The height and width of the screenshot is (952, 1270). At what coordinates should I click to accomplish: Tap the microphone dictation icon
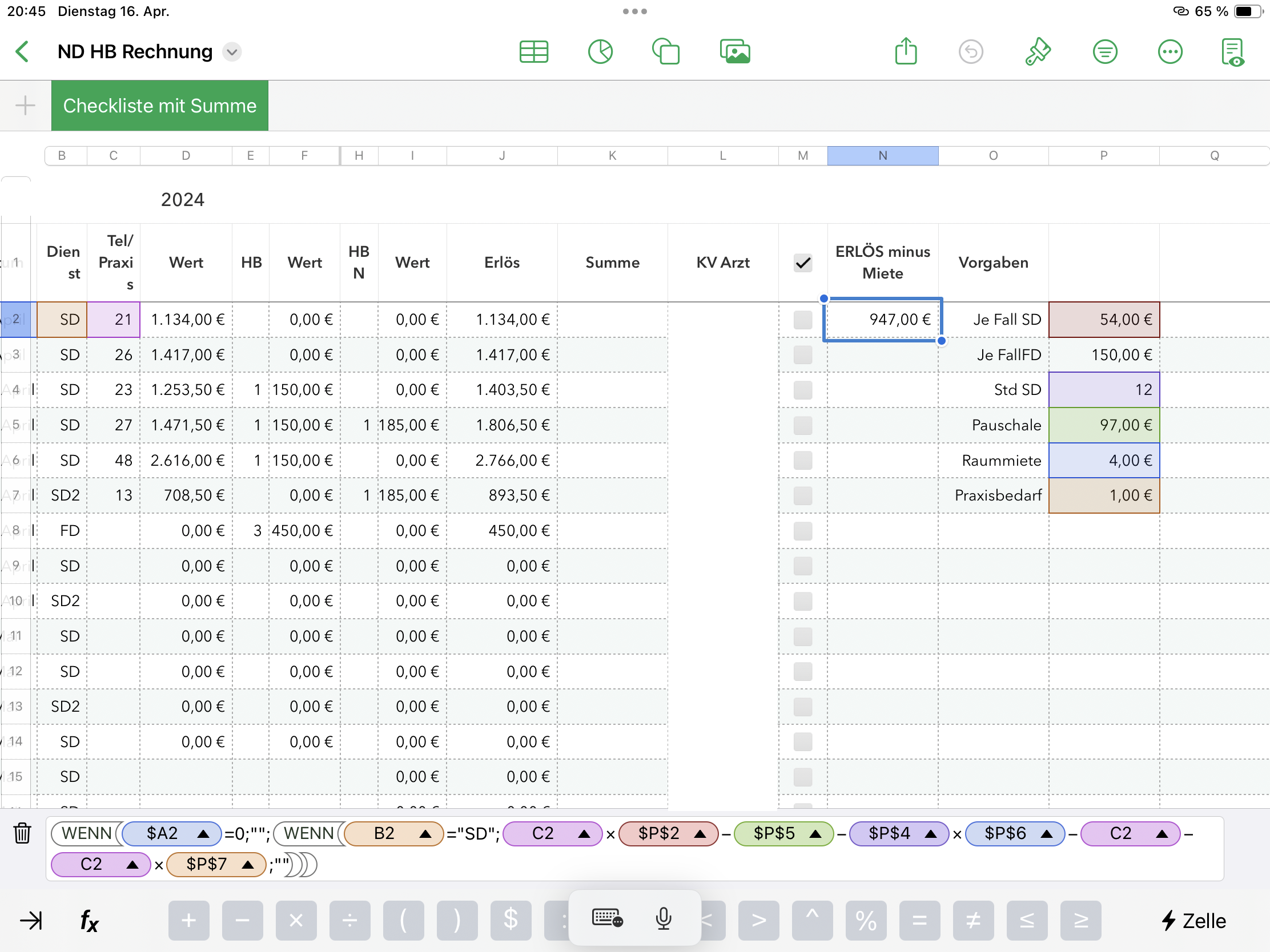pos(663,918)
